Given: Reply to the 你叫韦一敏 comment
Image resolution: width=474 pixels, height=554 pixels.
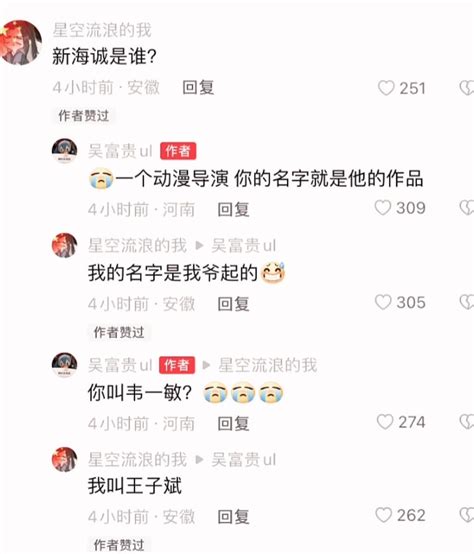Looking at the screenshot, I should click(x=233, y=424).
